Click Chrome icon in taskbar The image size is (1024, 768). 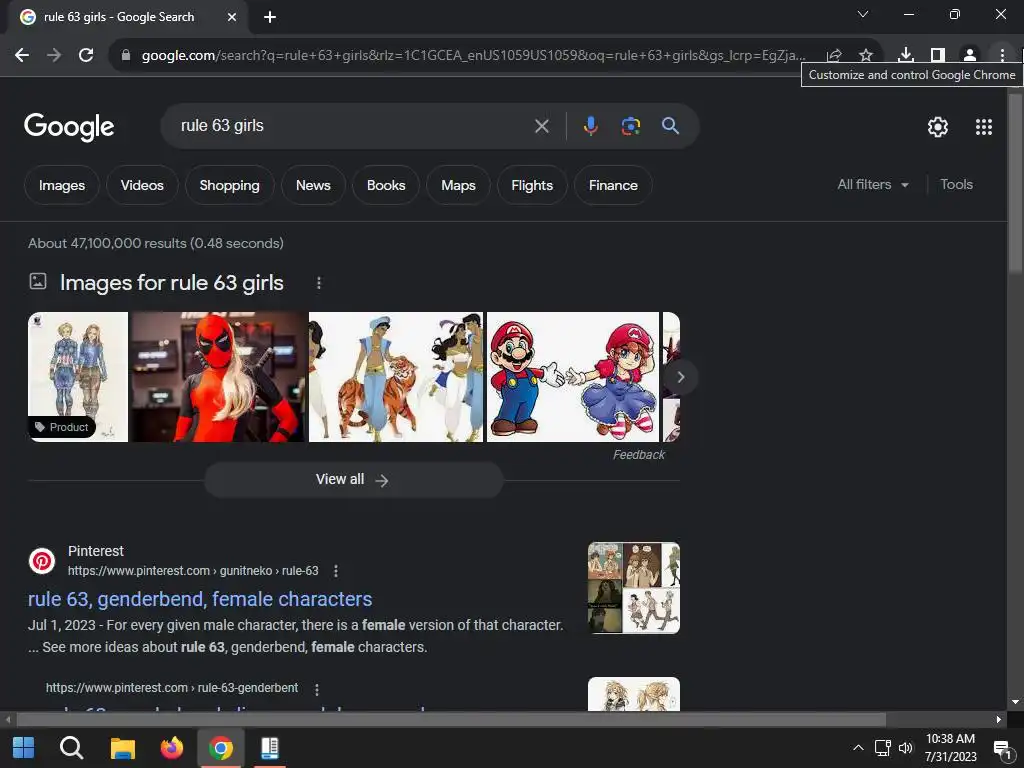coord(221,748)
